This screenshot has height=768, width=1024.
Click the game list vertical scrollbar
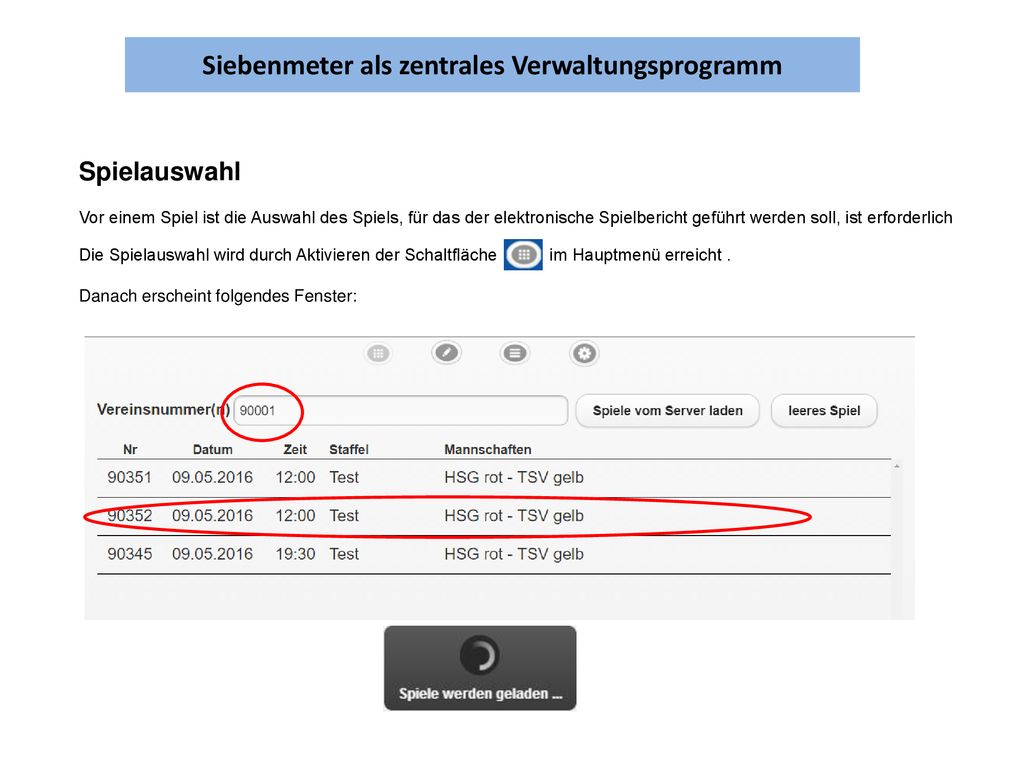[897, 539]
